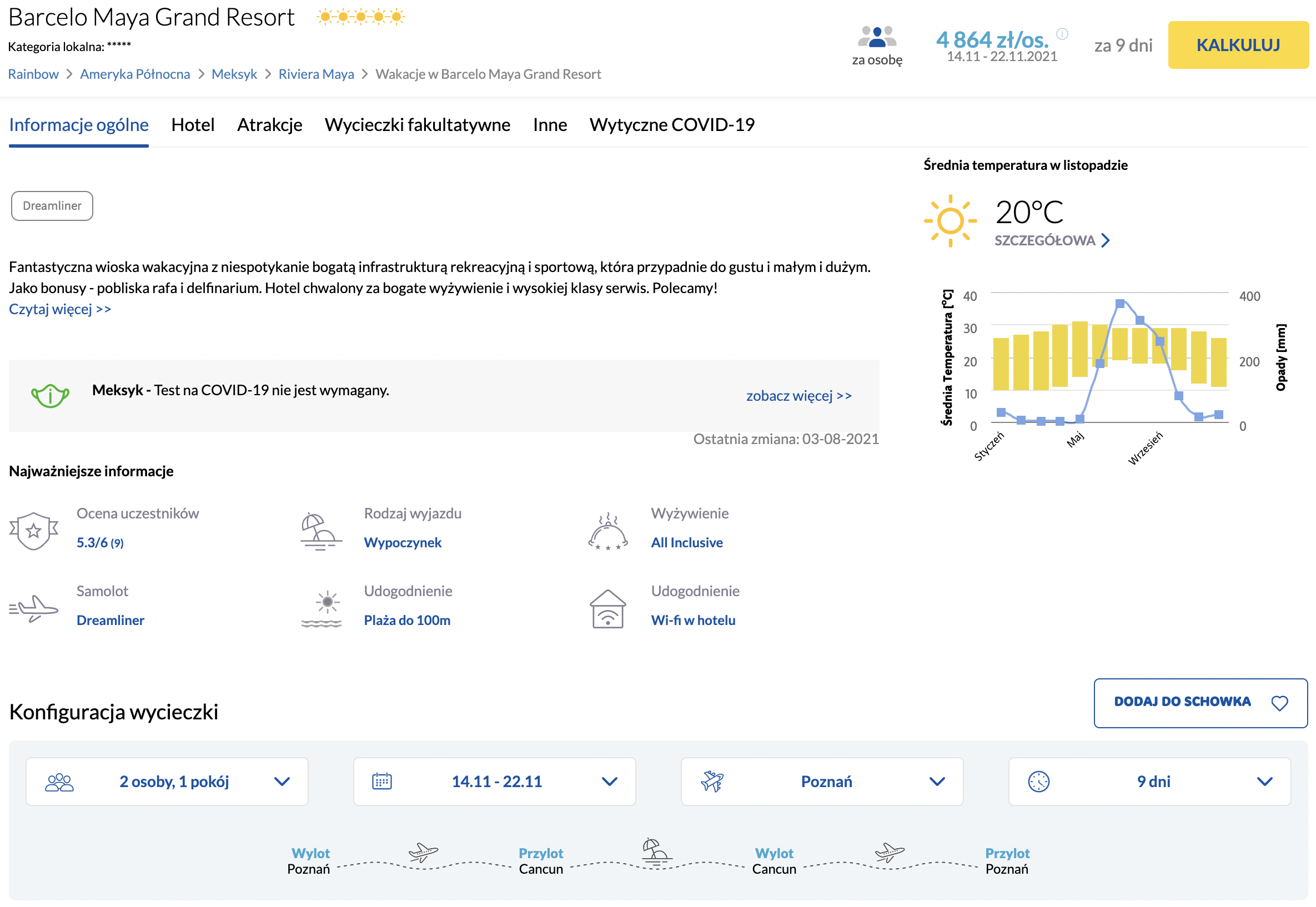The width and height of the screenshot is (1316, 907).
Task: Click the yellow KALKULUJ button
Action: (1238, 45)
